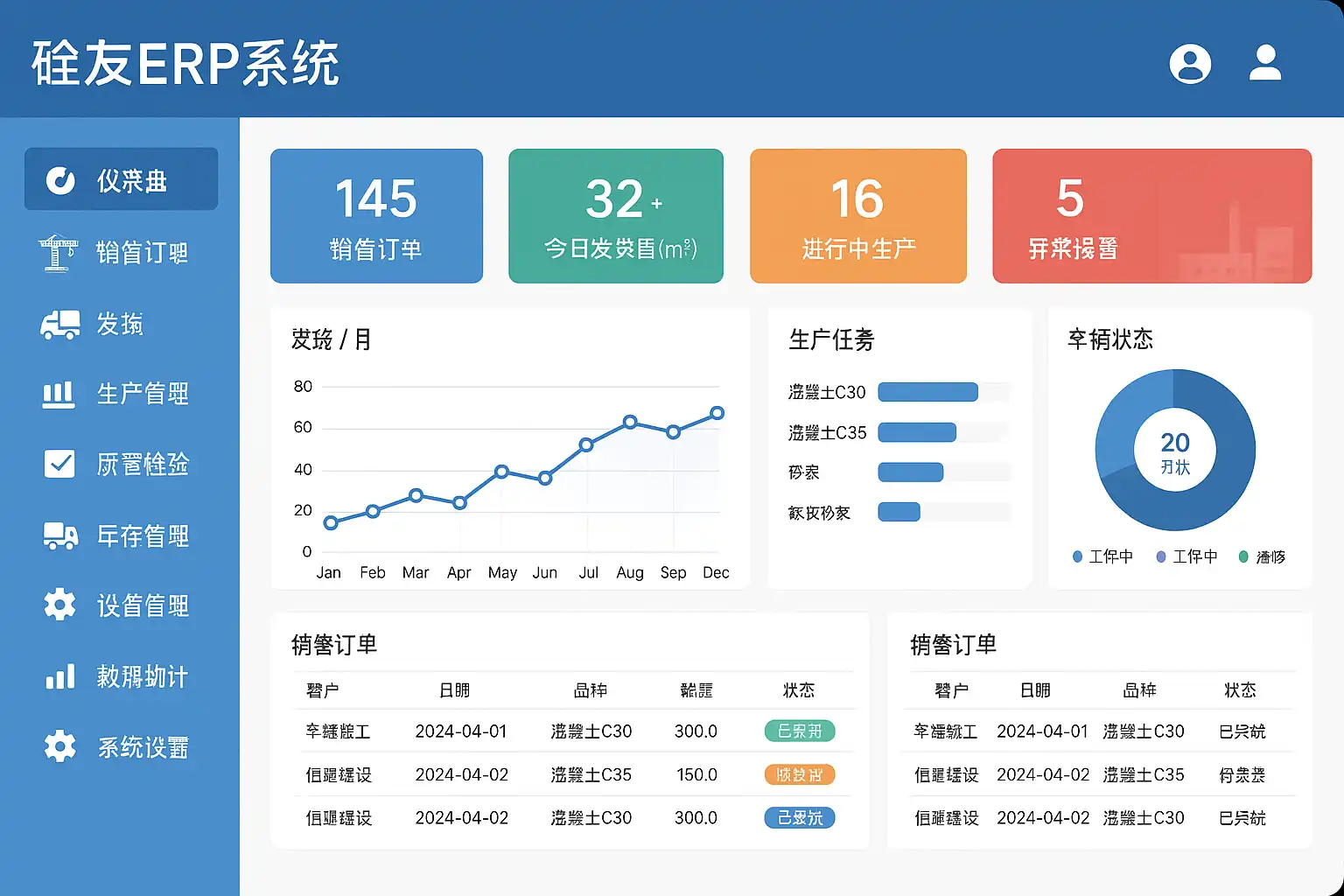
Task: Click the 20 in the donut chart center
Action: [x=1175, y=442]
